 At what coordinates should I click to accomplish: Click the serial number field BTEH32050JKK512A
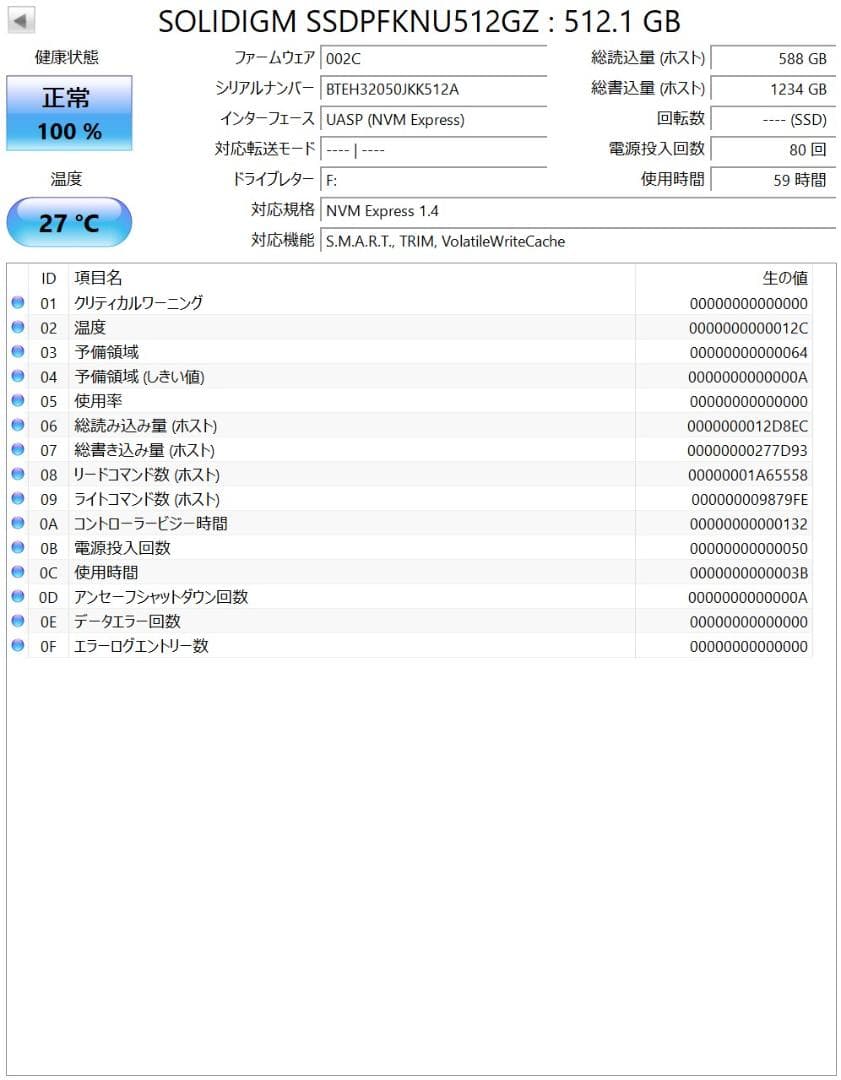click(433, 89)
